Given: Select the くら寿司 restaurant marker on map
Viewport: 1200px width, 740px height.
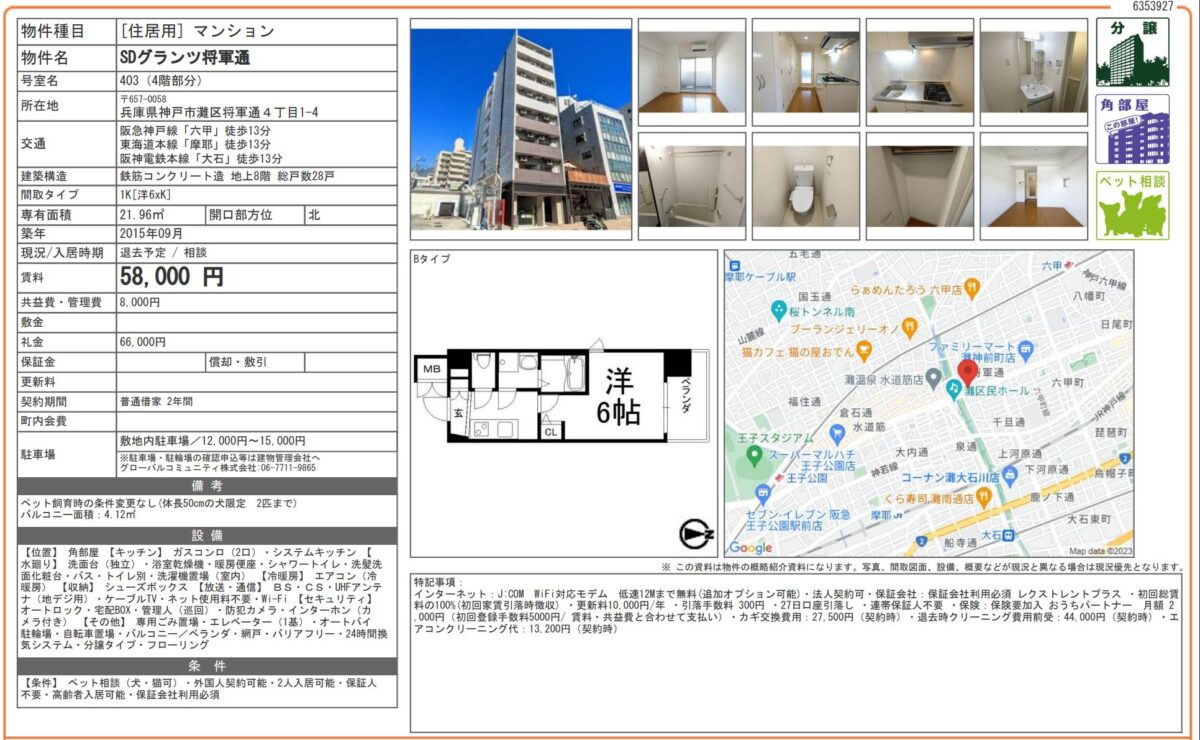Looking at the screenshot, I should [x=983, y=496].
